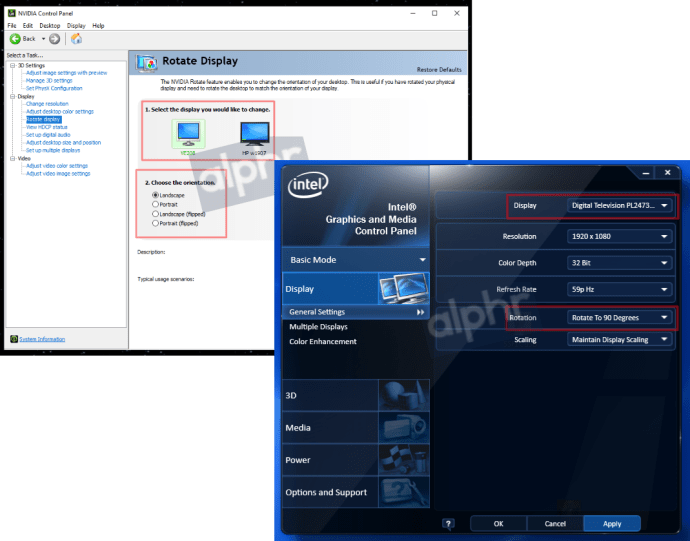Click the Forward arrow in NVIDIA toolbar

pos(54,39)
